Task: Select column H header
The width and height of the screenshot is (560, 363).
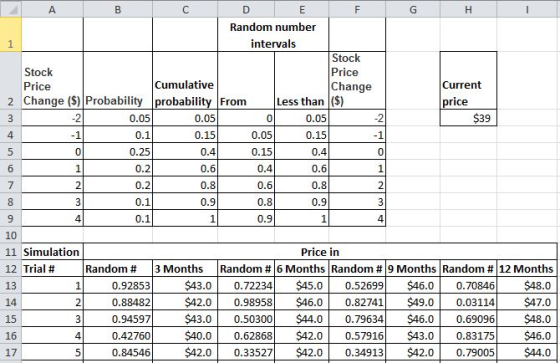Action: [469, 9]
